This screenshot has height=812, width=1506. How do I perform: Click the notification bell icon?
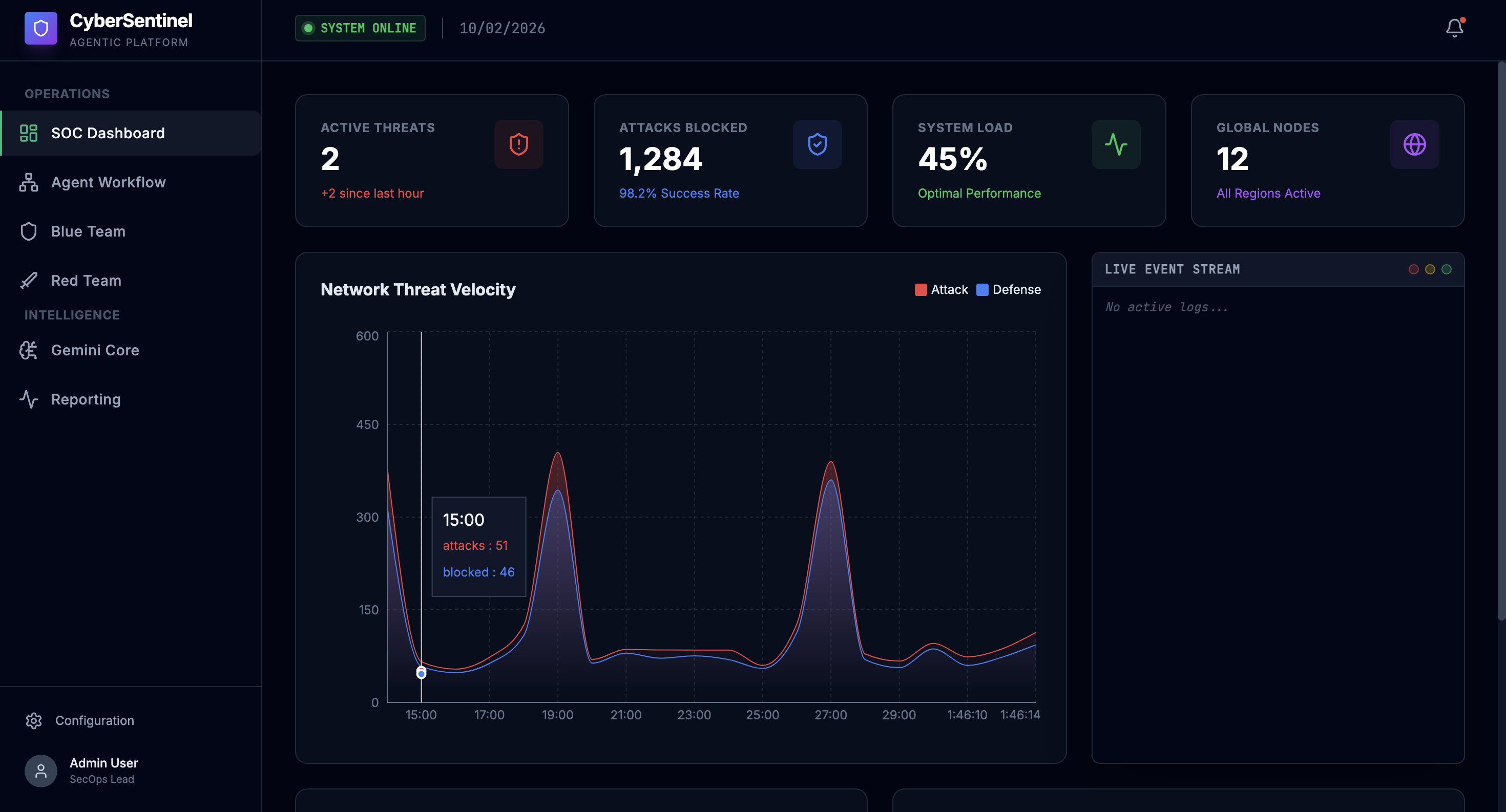point(1454,28)
